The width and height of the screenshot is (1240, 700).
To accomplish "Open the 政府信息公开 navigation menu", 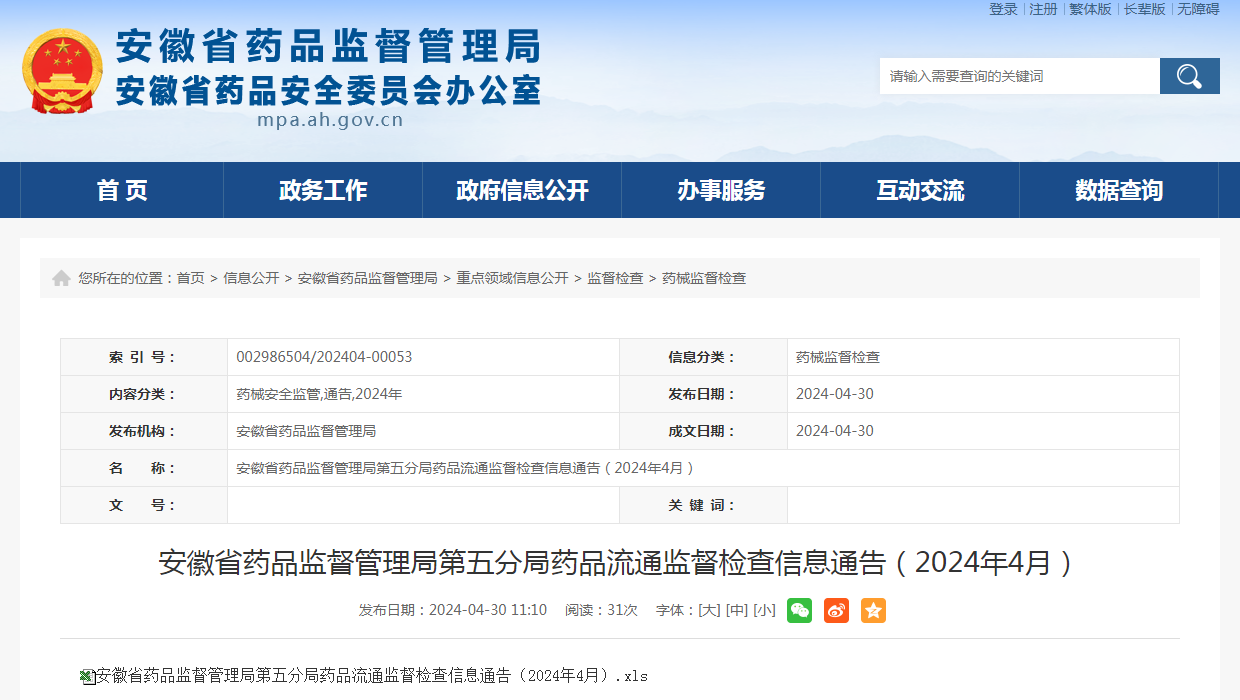I will (x=522, y=190).
